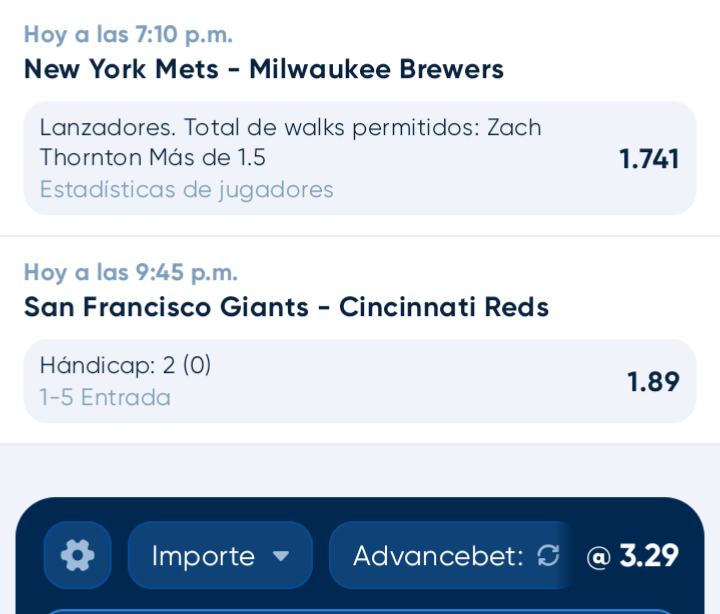This screenshot has width=720, height=614.
Task: Click the total odds @ 3.29
Action: coord(632,555)
